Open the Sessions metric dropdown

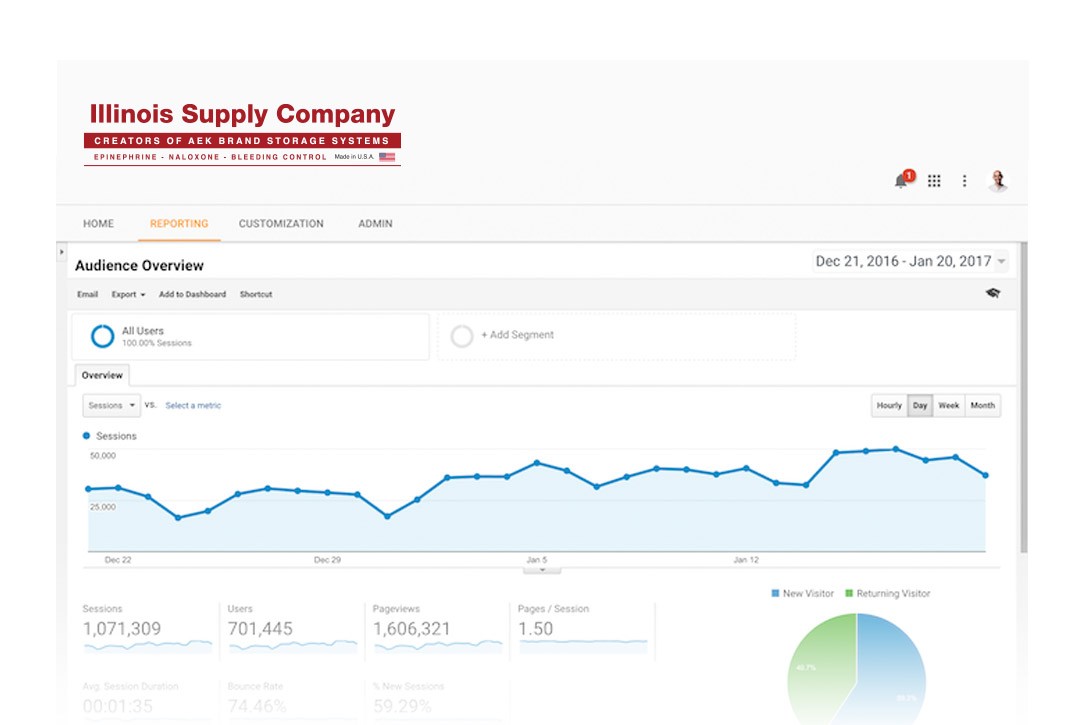pos(110,405)
